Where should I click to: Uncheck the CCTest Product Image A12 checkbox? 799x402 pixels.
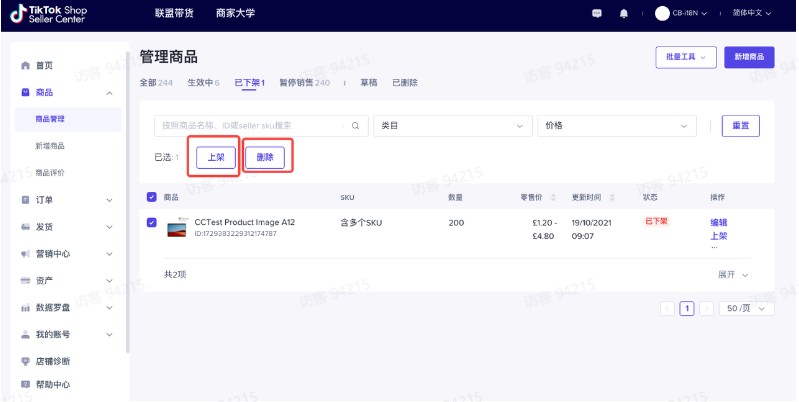tap(152, 222)
